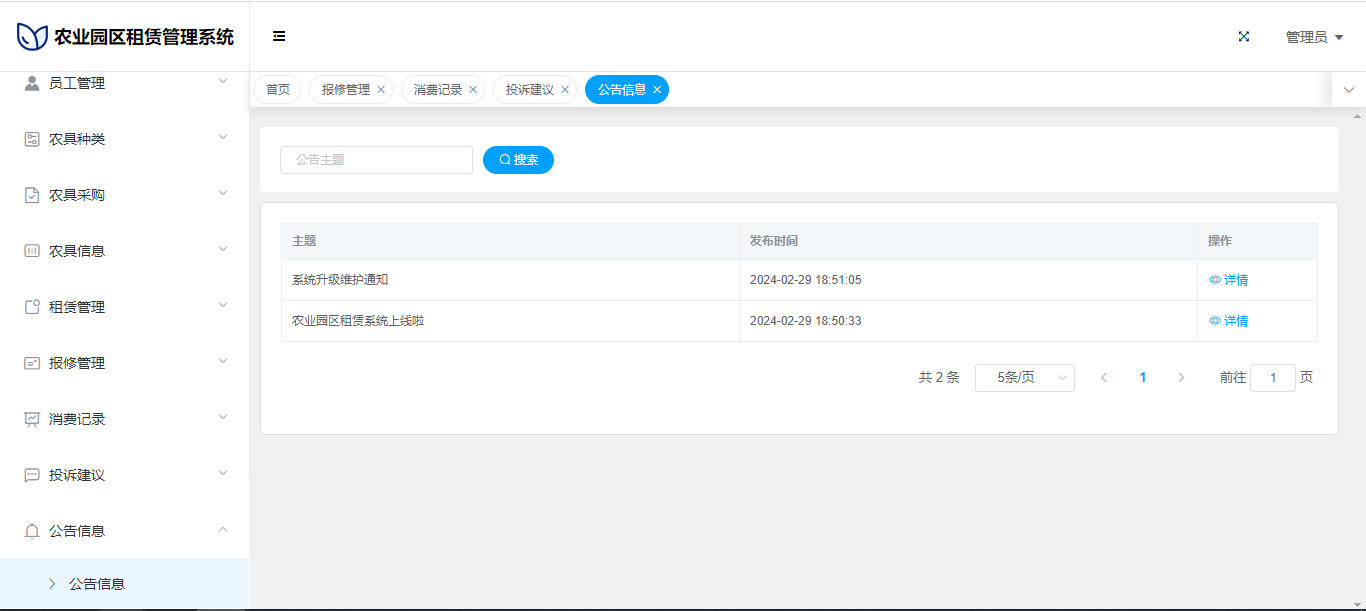Click the 前往 page jump input box
Screen dimensions: 1366x611
(1273, 378)
